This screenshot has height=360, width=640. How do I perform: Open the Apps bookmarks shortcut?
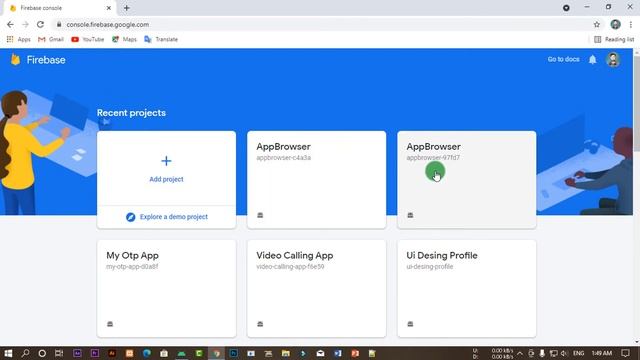(x=18, y=39)
